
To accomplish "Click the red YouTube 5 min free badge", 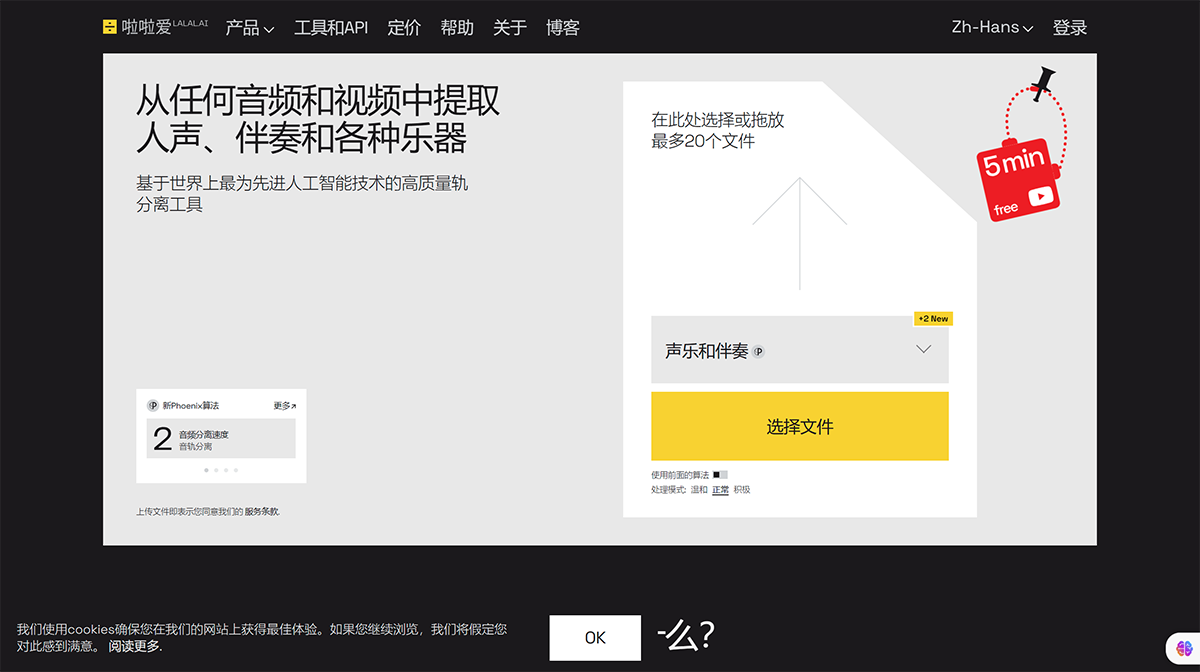I will (1016, 182).
